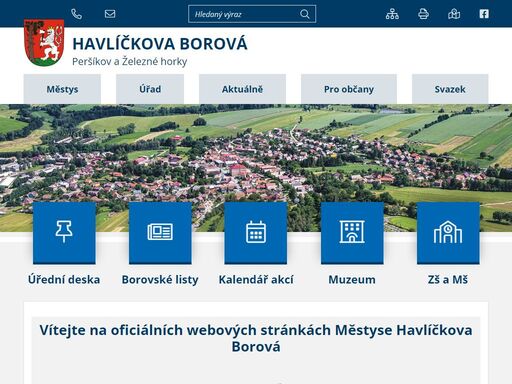Click the Kalendář akcí text link

pos(256,279)
